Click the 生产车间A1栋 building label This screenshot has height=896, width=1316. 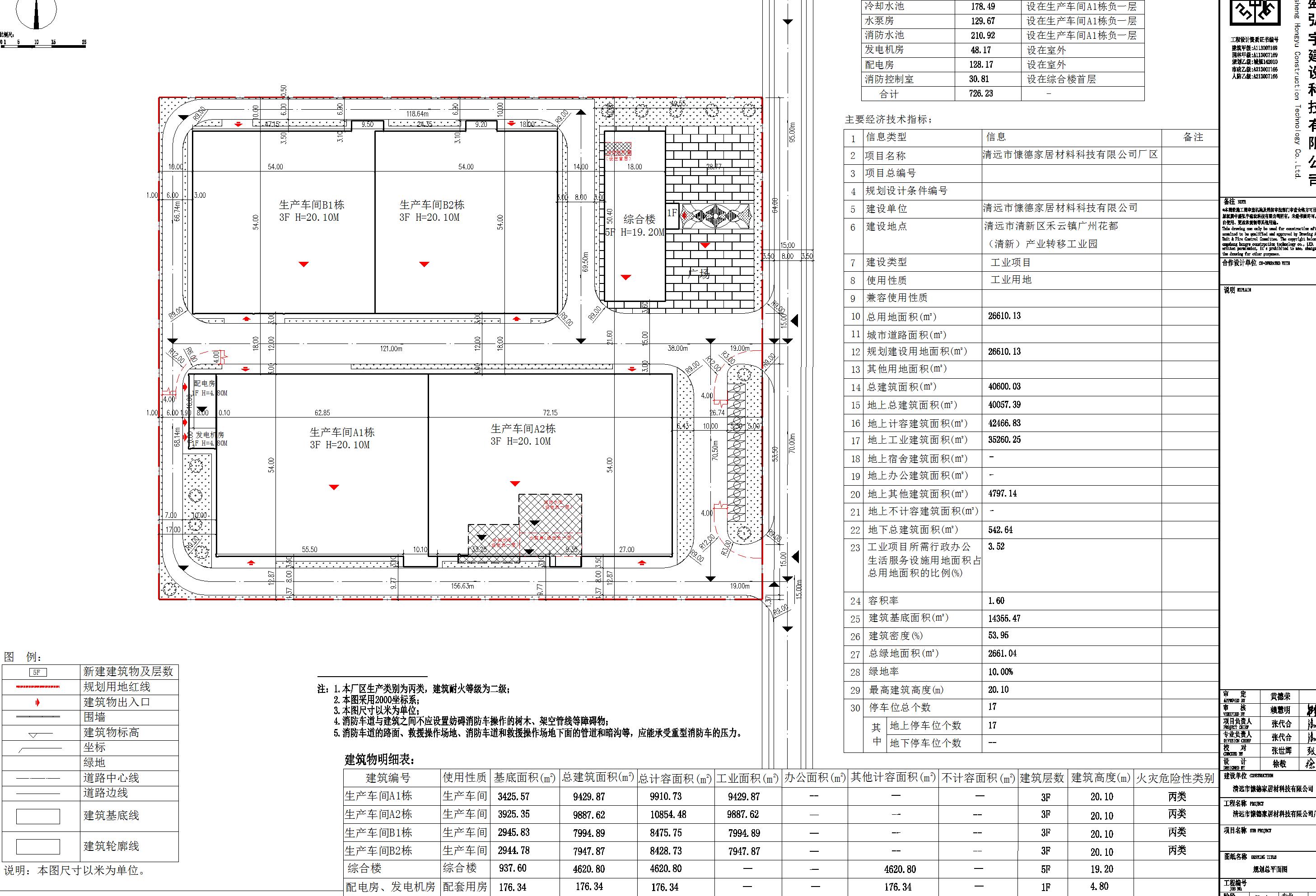(342, 438)
